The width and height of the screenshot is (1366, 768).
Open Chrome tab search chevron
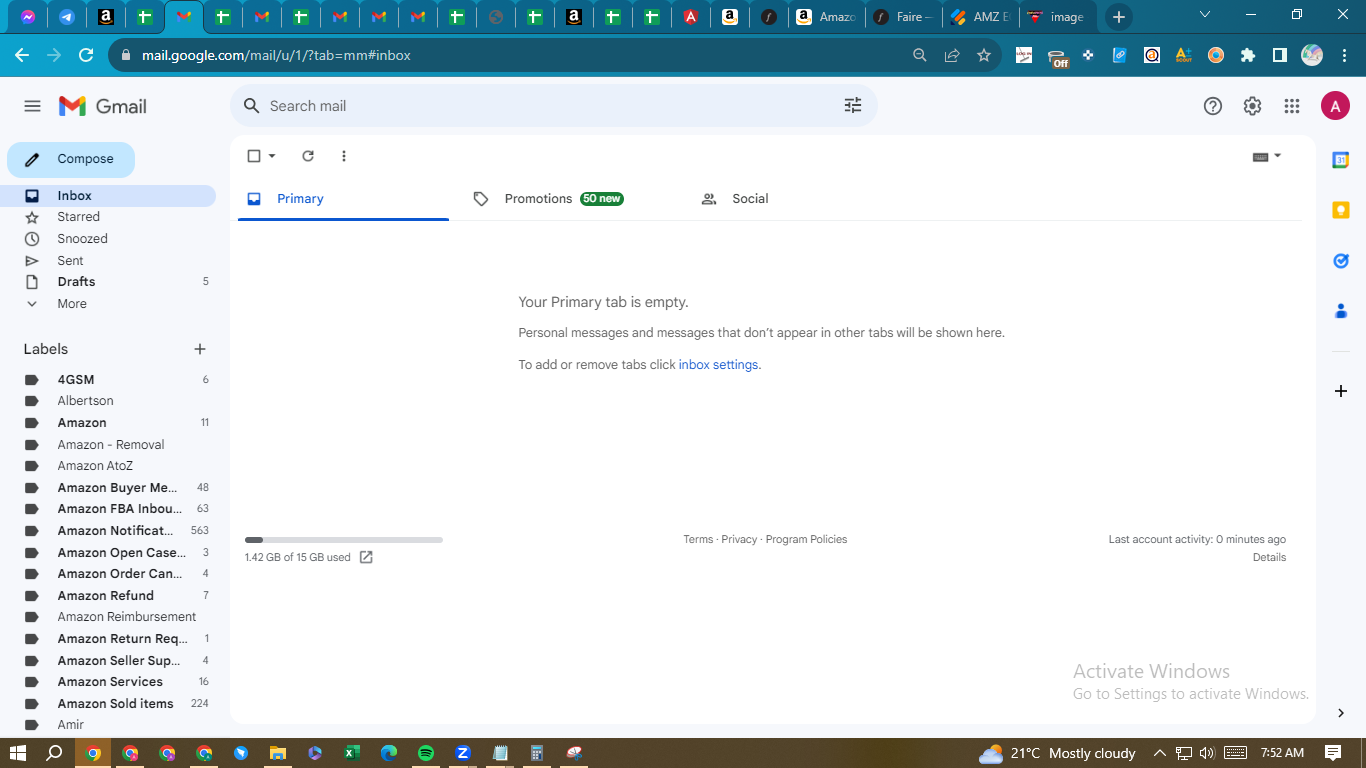click(x=1204, y=15)
